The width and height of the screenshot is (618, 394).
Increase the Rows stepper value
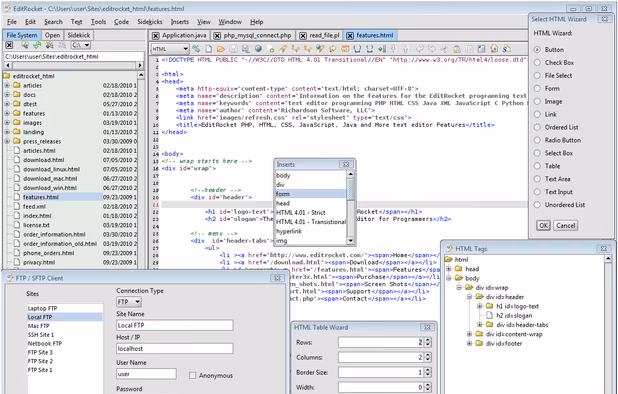(x=428, y=340)
